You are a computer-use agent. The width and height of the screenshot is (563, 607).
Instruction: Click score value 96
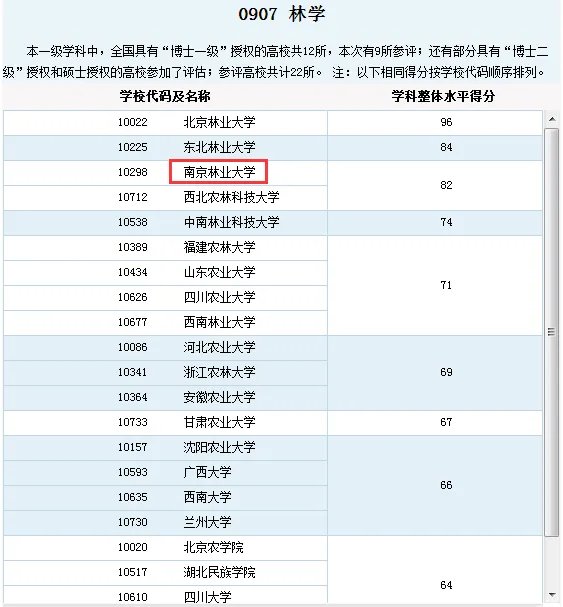[446, 122]
